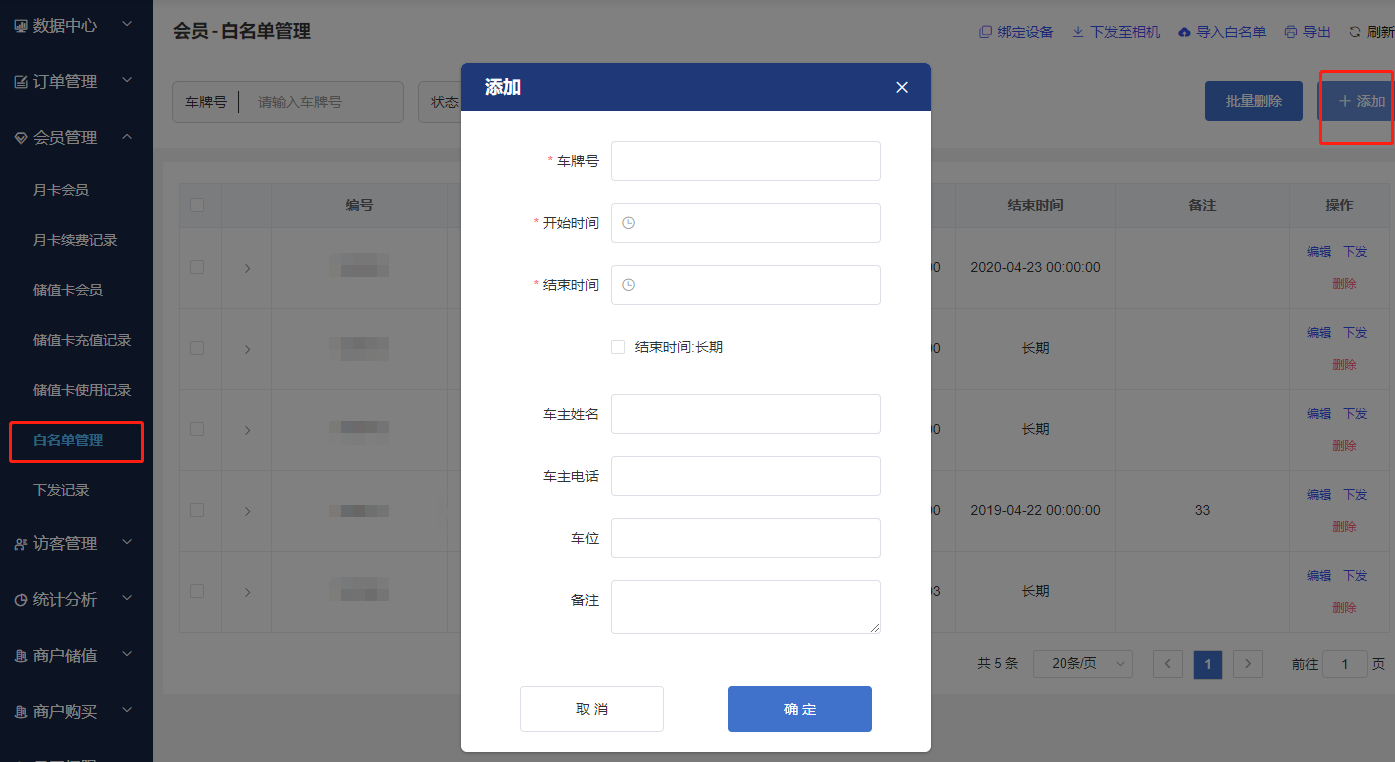
Task: Open 下发记录 menu item
Action: point(61,490)
